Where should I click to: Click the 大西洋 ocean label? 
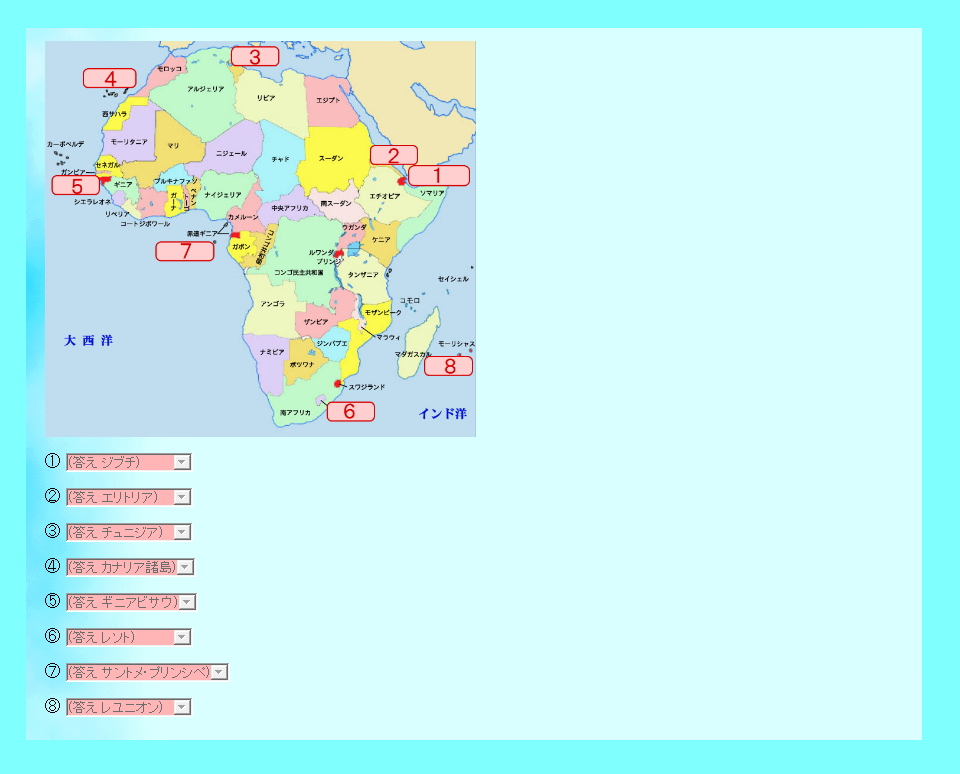[89, 341]
